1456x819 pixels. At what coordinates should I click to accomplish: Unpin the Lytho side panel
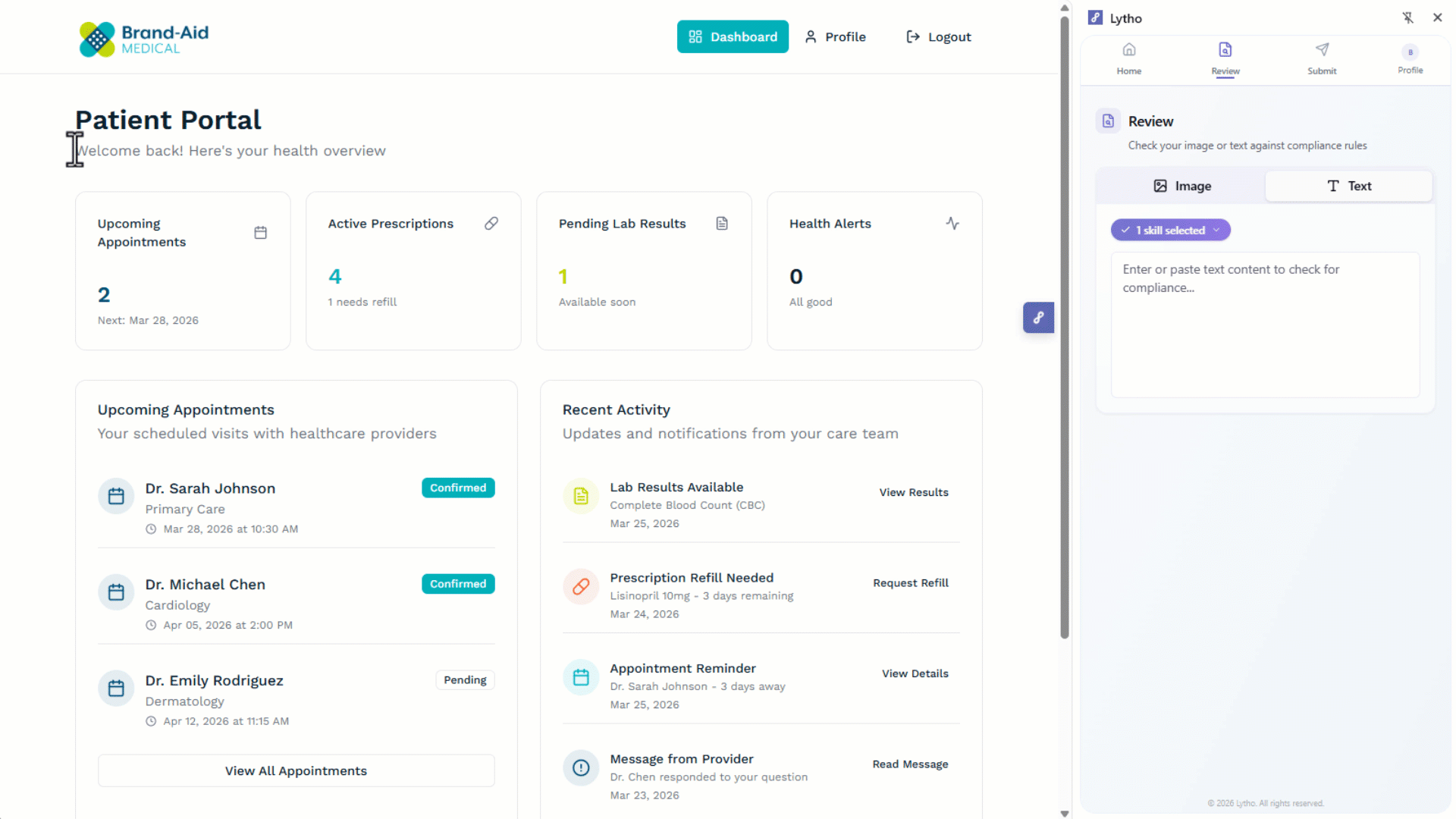coord(1407,17)
